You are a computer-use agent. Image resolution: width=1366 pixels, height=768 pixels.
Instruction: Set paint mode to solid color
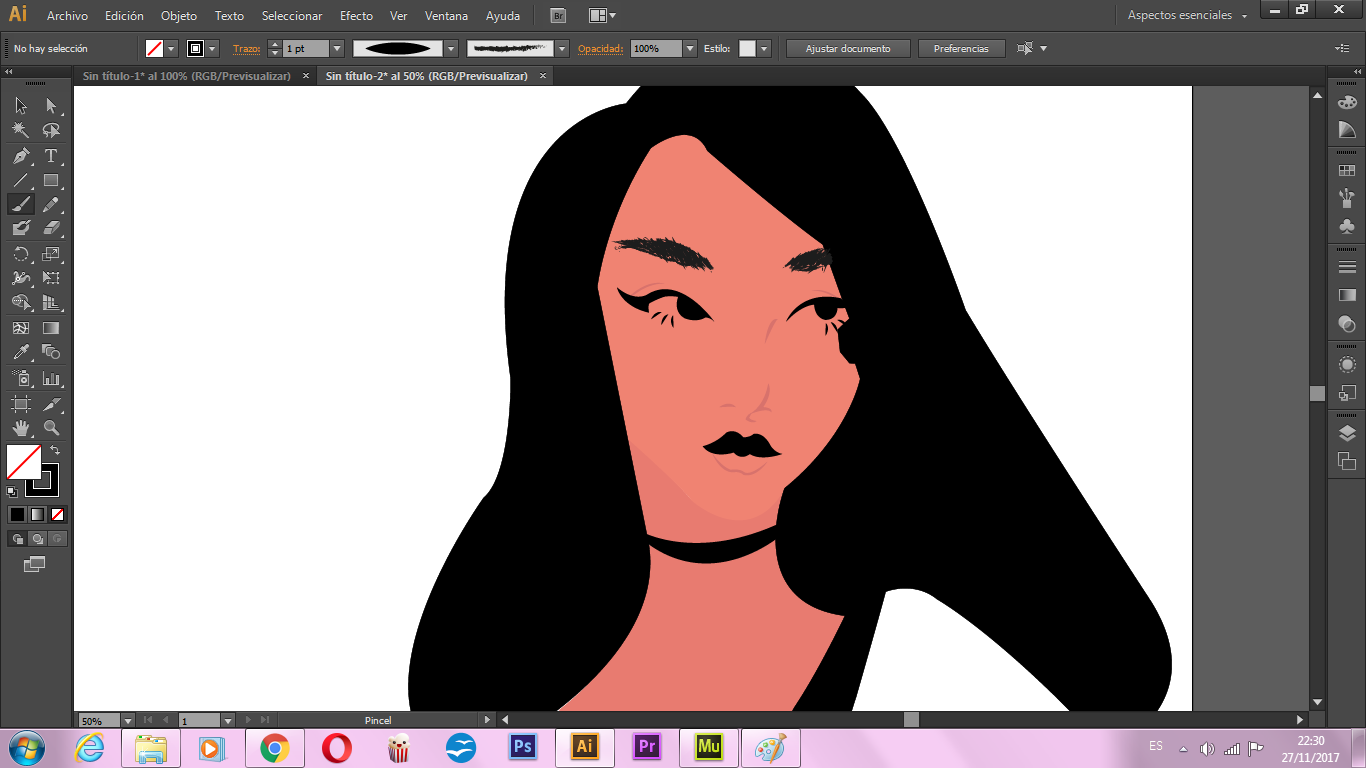[17, 514]
